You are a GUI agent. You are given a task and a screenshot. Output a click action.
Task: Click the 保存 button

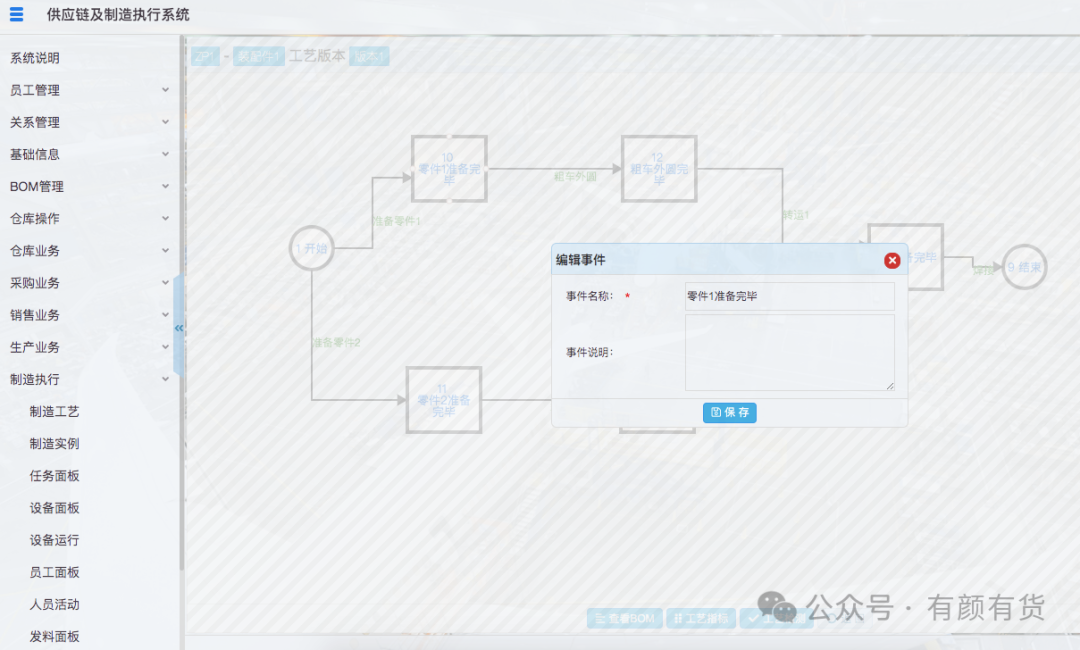[729, 412]
